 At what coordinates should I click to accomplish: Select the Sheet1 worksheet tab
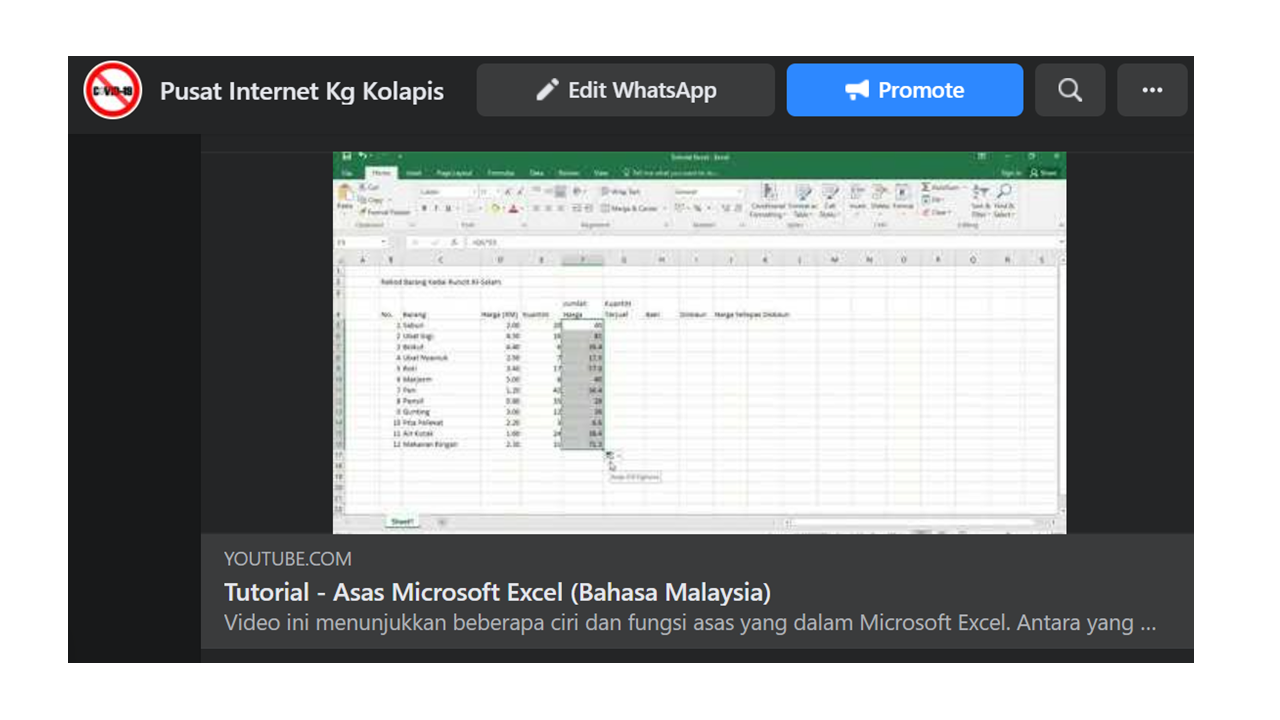coord(403,522)
